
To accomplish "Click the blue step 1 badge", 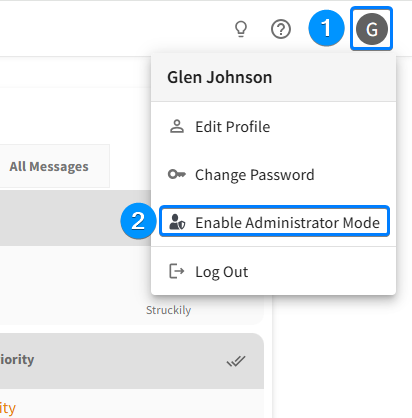I will pyautogui.click(x=326, y=28).
